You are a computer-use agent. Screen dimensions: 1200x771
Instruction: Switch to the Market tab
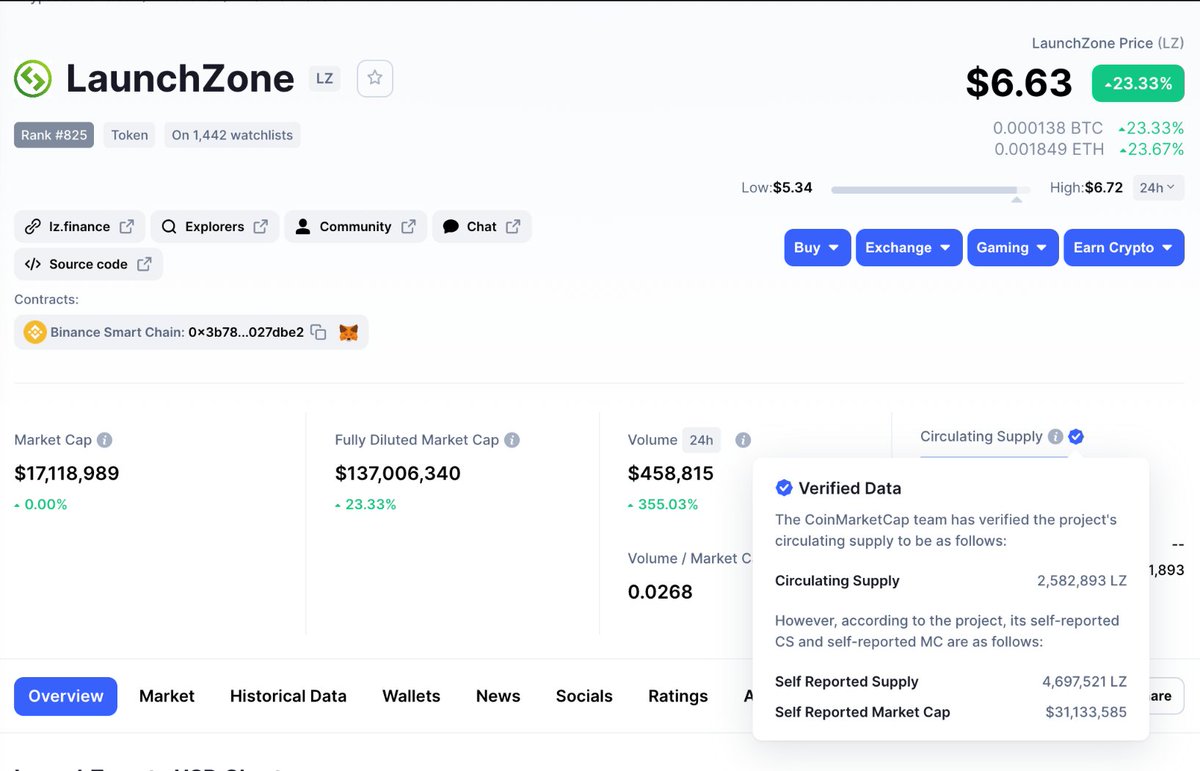[167, 696]
